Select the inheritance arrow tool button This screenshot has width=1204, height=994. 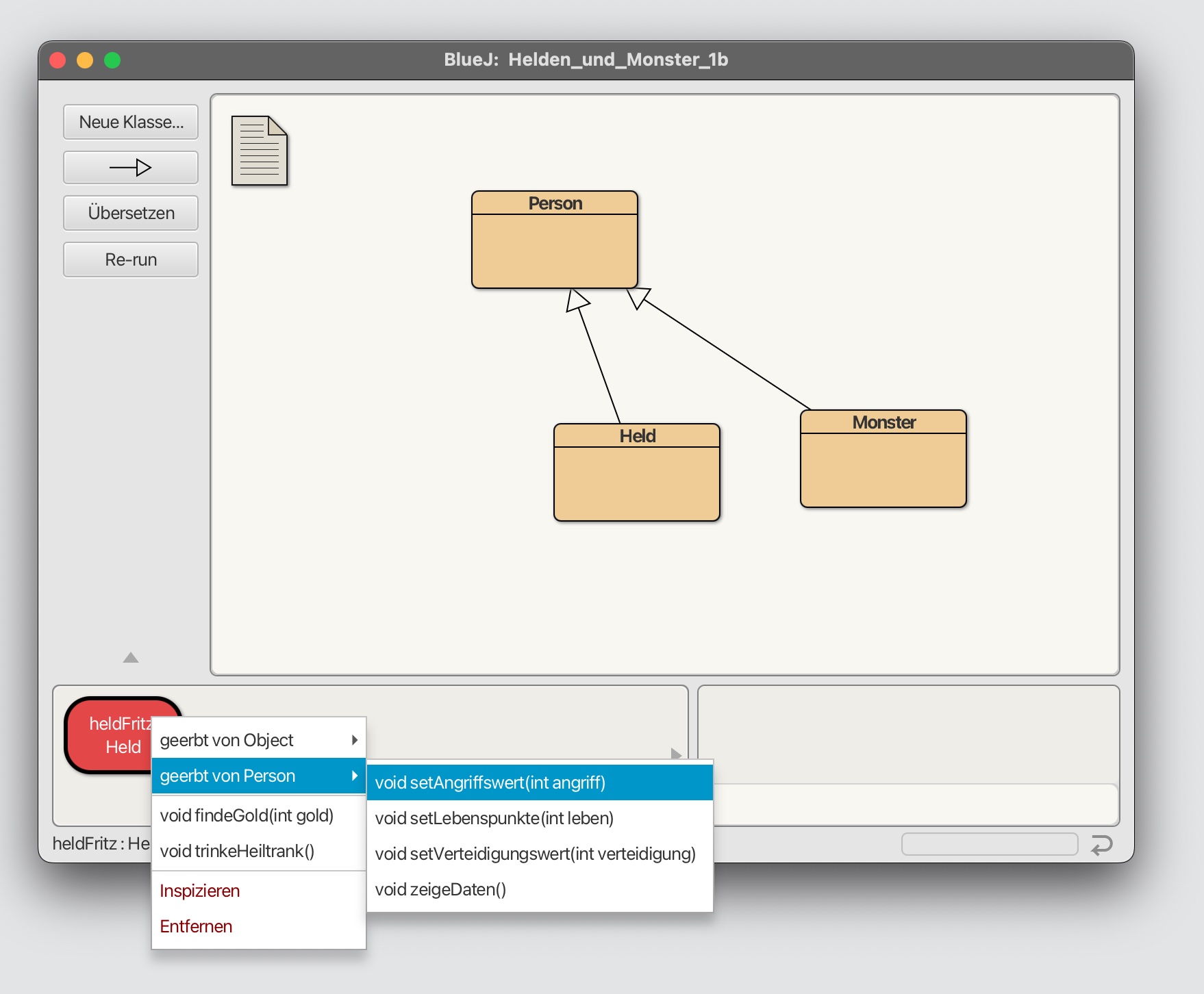[131, 168]
